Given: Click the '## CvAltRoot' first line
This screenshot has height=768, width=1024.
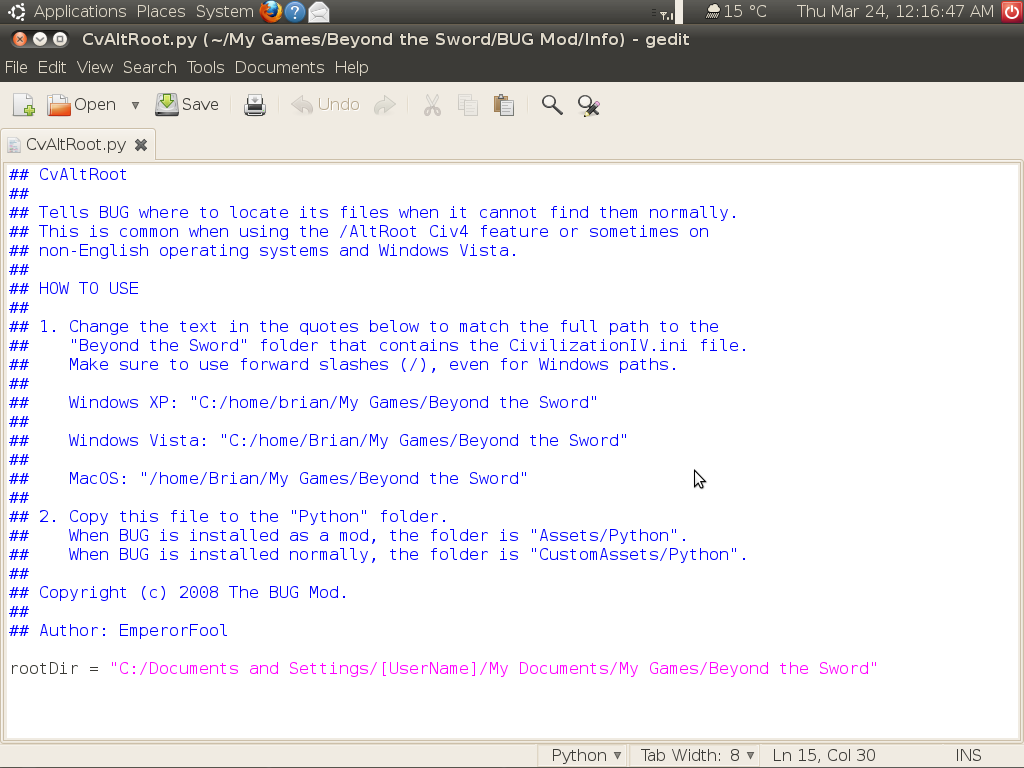Looking at the screenshot, I should tap(68, 175).
